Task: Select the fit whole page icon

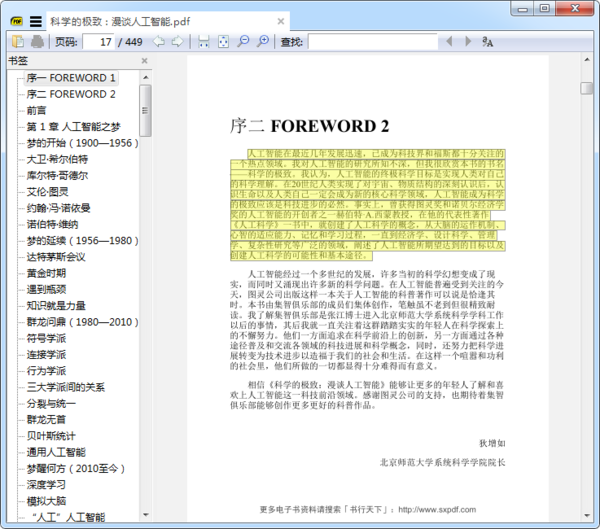Action: pyautogui.click(x=223, y=41)
